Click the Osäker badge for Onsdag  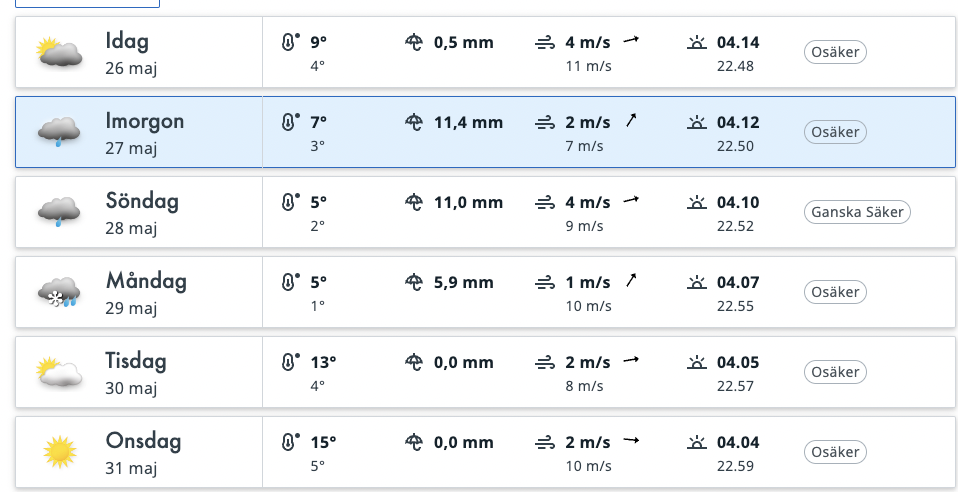[835, 452]
